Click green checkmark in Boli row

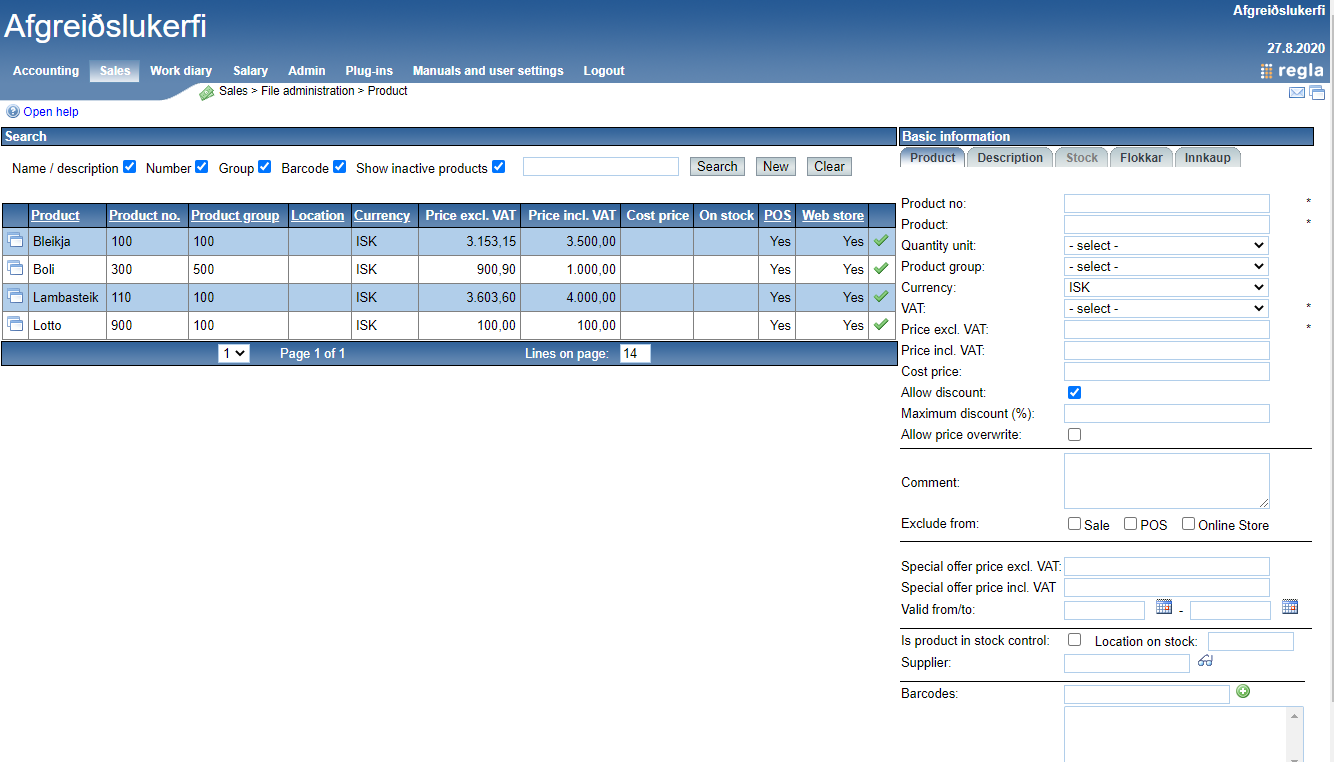(881, 268)
